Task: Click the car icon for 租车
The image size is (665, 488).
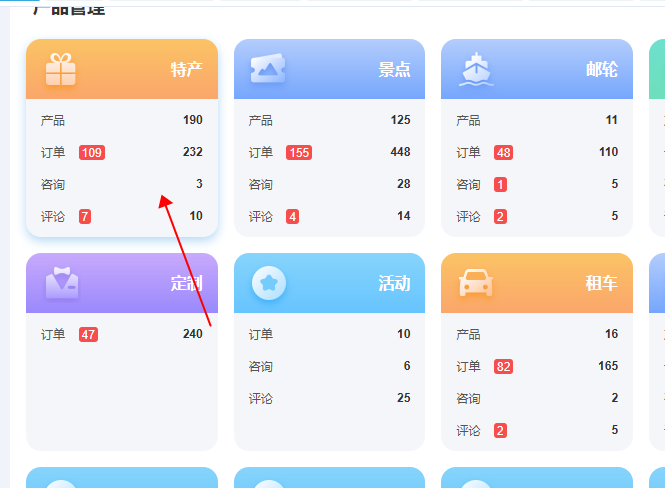Action: tap(476, 283)
